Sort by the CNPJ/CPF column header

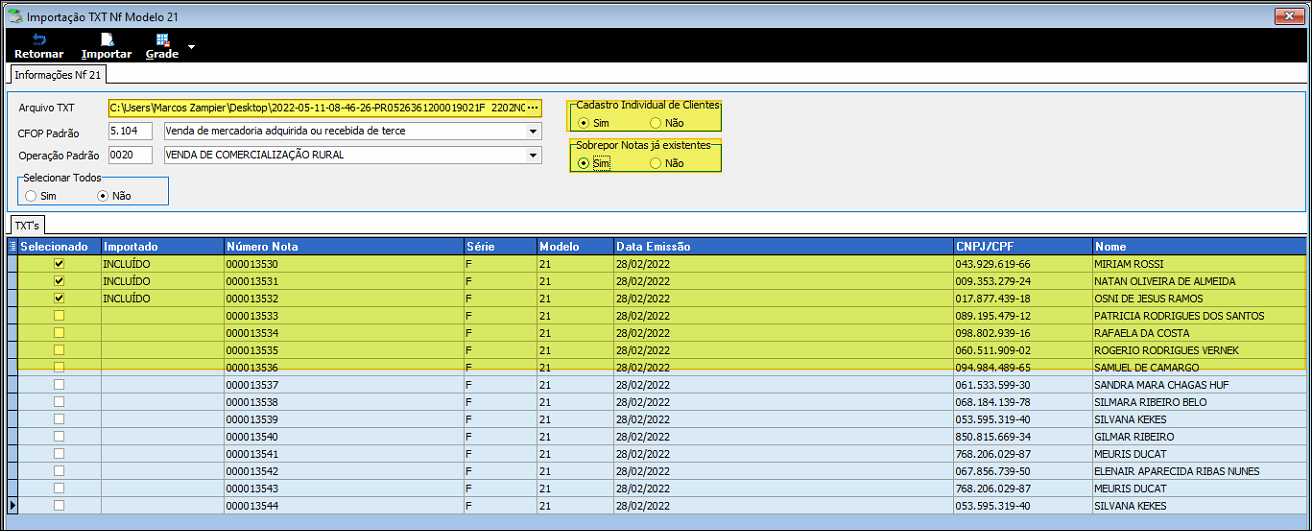pos(1022,246)
